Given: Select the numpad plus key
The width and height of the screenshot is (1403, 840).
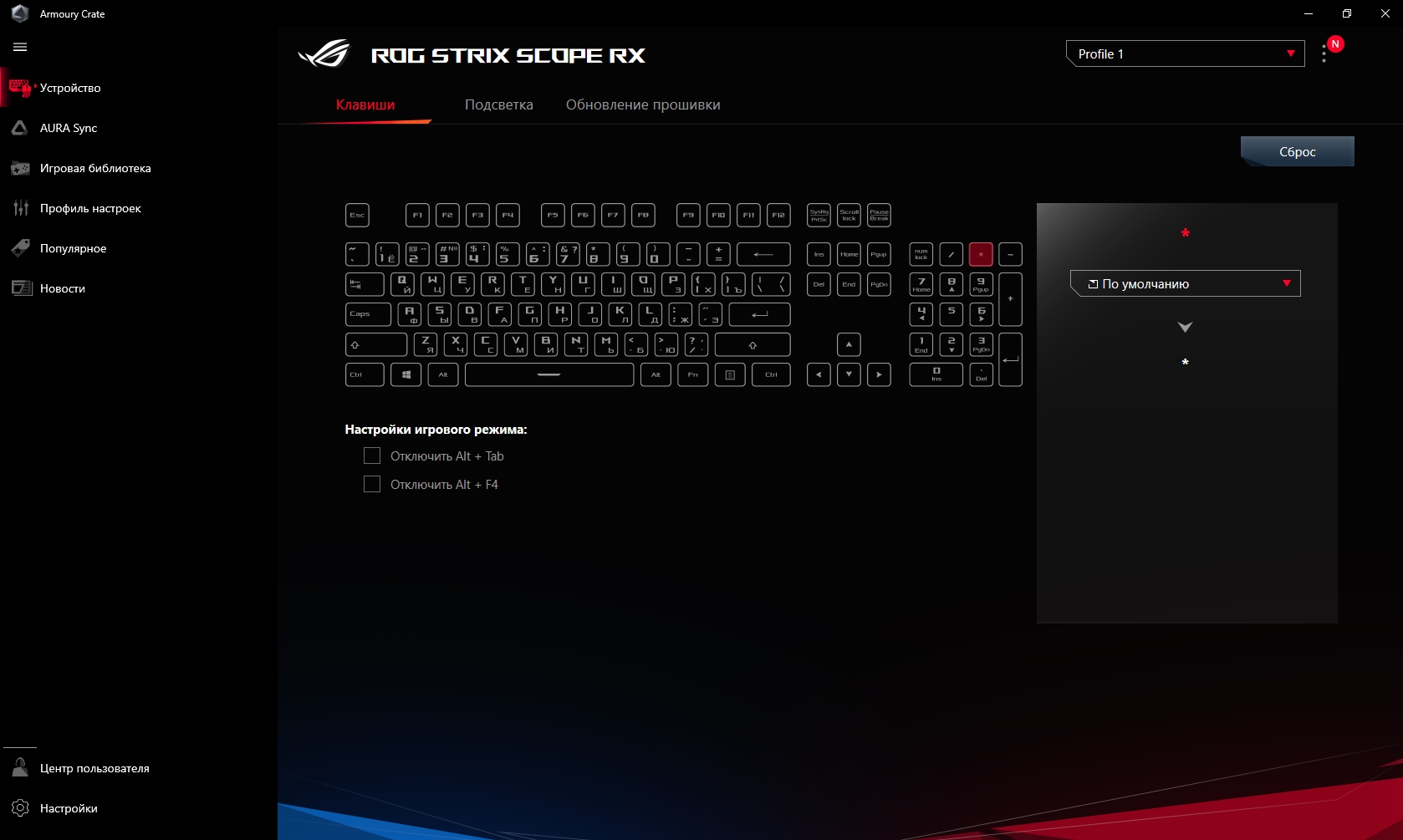Looking at the screenshot, I should (x=1010, y=299).
